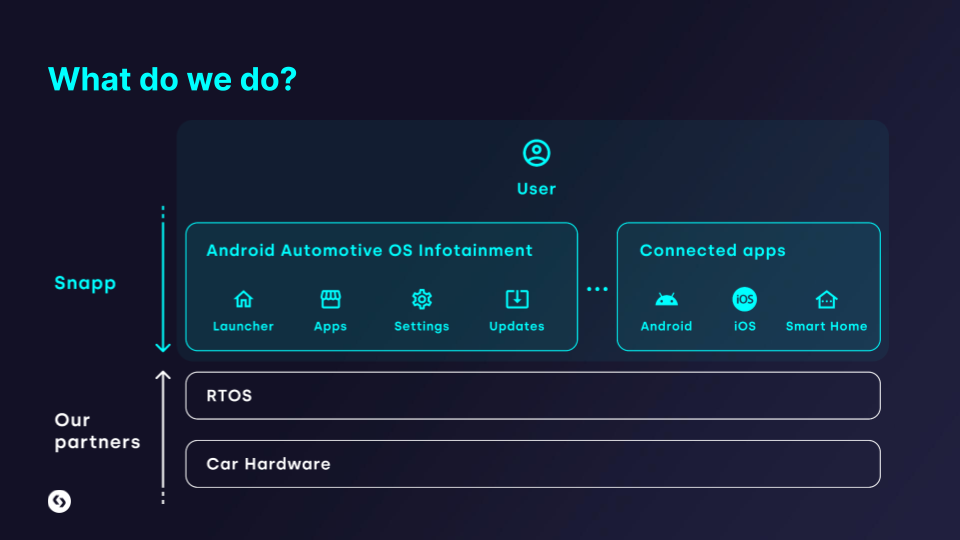Click the 'Settings' label text
960x540 pixels.
click(422, 327)
